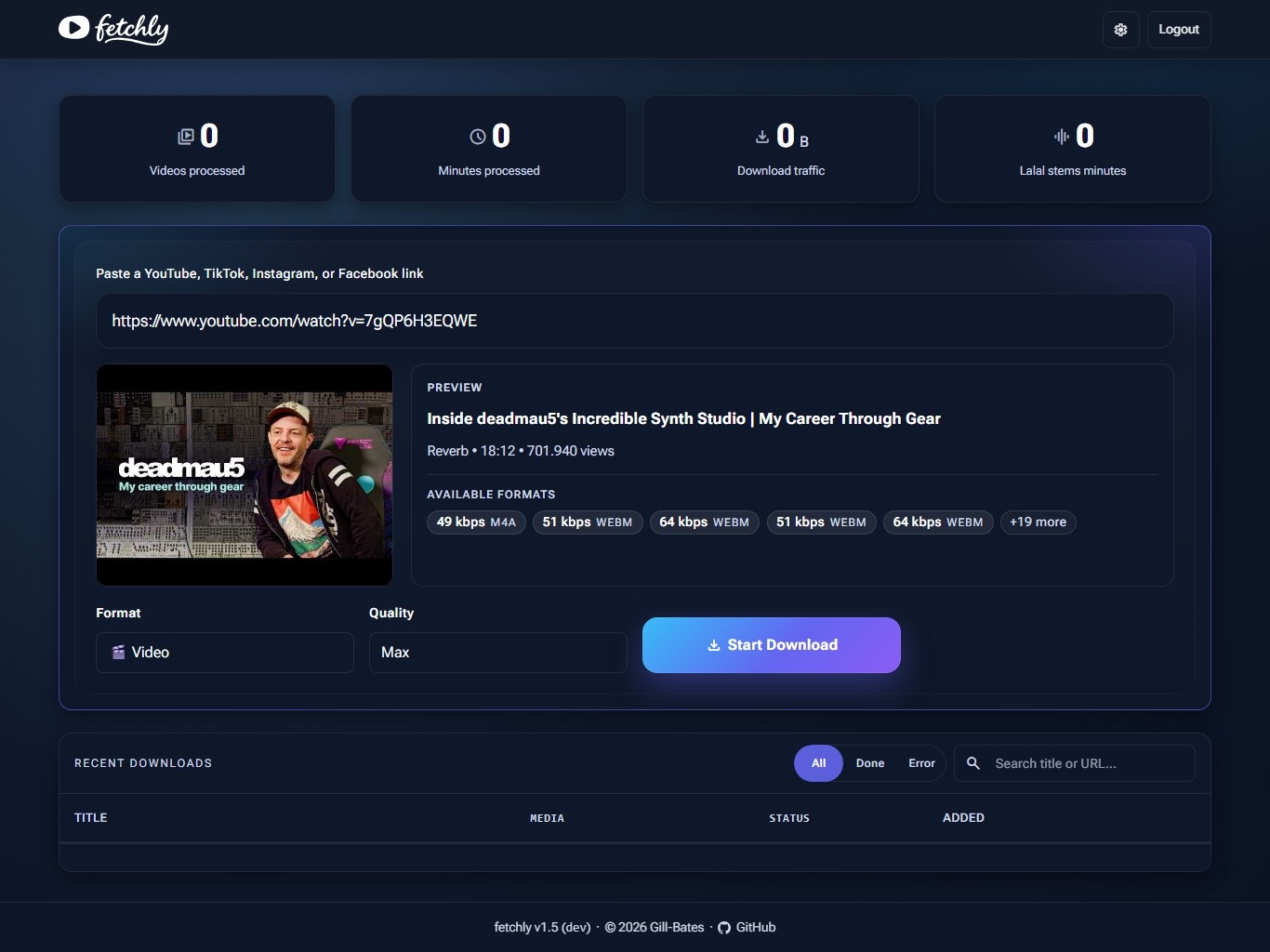This screenshot has width=1270, height=952.
Task: Click the Minutes processed label
Action: click(489, 171)
